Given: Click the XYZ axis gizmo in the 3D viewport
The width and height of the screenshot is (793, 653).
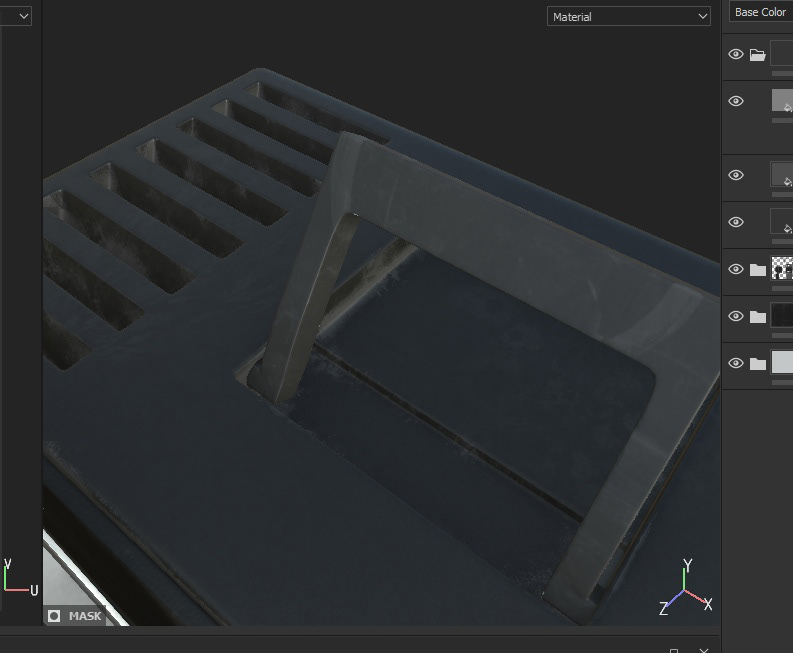Looking at the screenshot, I should pos(686,587).
